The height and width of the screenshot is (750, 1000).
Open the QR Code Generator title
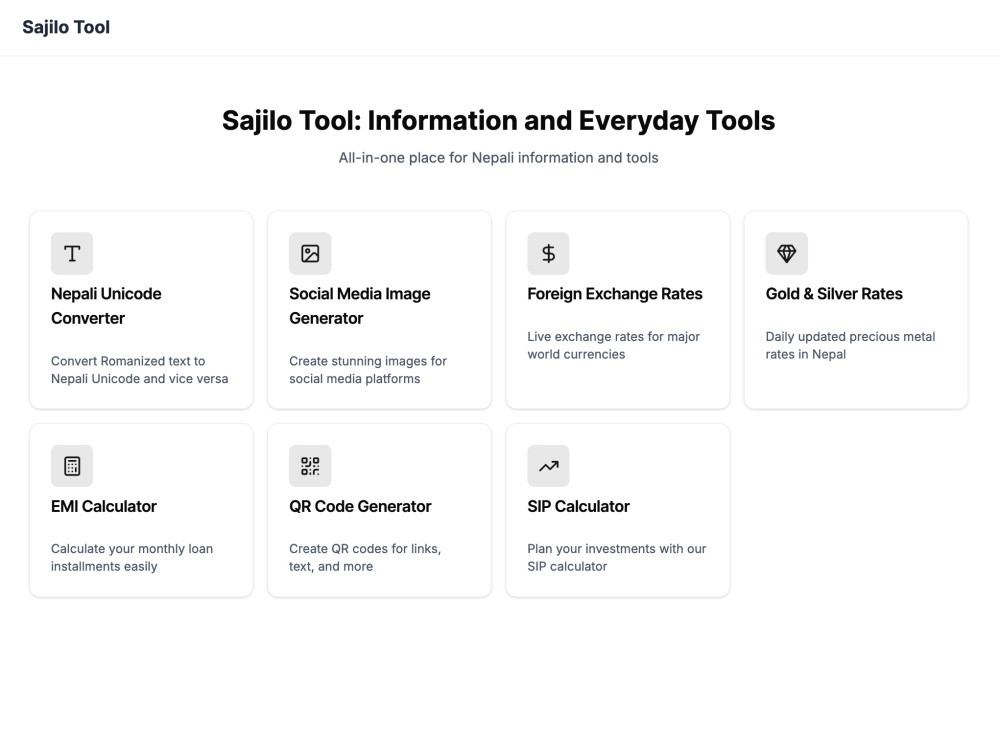(x=360, y=506)
